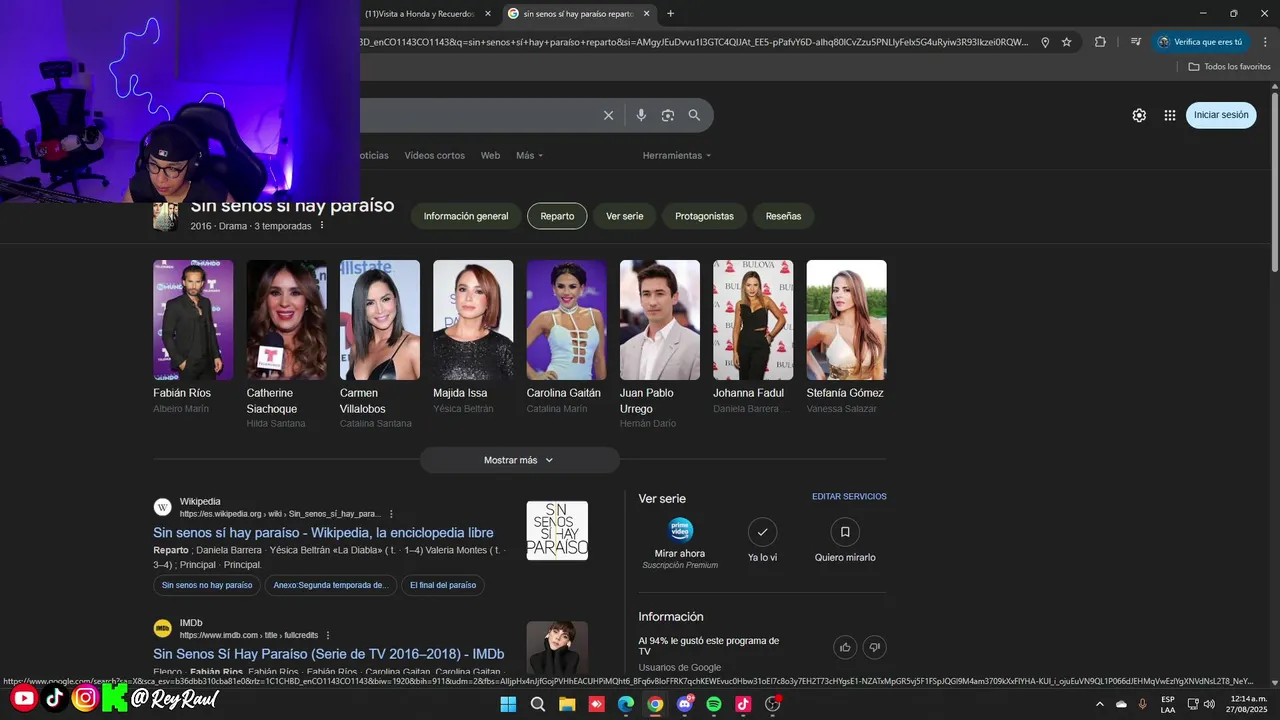Open taskbar clock showing 12:14 a.m.

(x=1249, y=704)
